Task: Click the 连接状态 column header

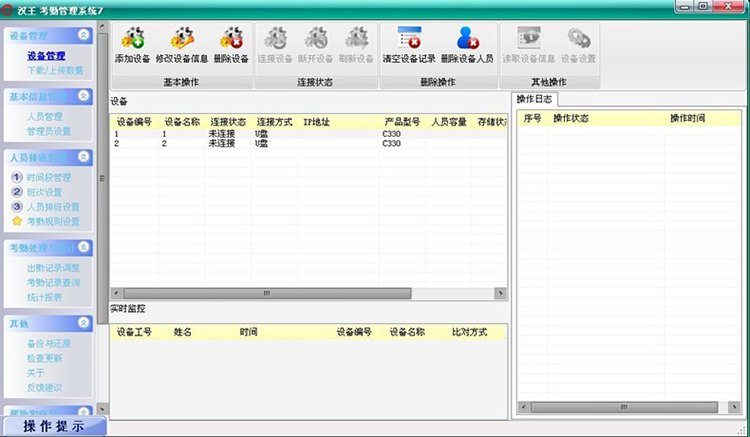Action: pyautogui.click(x=228, y=122)
